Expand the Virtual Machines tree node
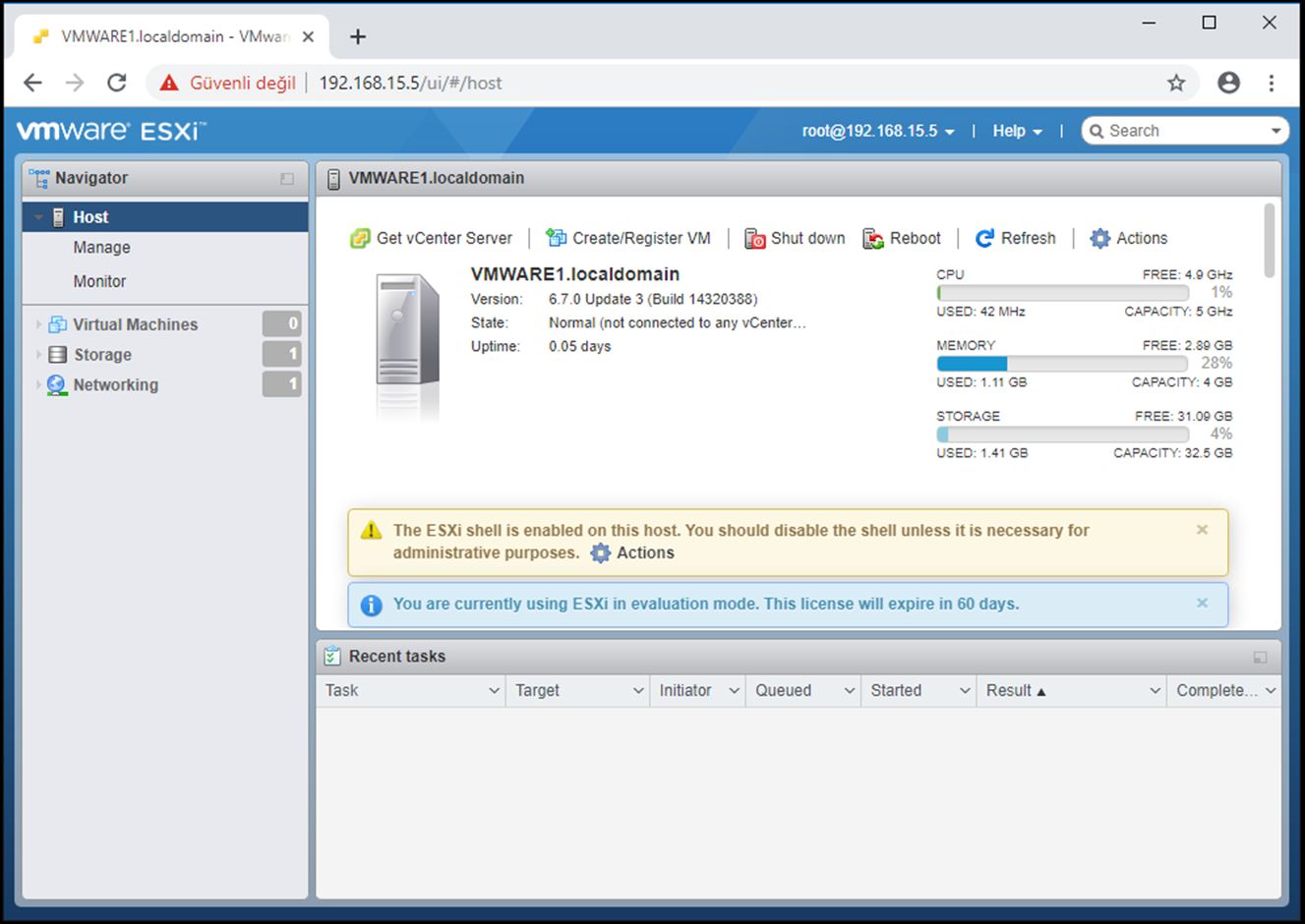The height and width of the screenshot is (924, 1305). (38, 324)
